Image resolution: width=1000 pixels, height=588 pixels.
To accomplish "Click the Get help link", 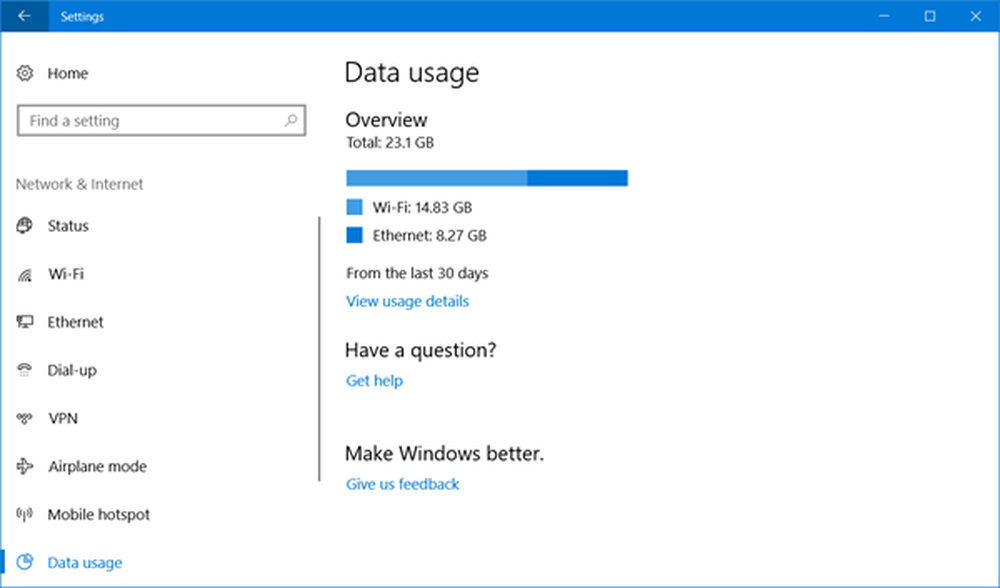I will [374, 381].
